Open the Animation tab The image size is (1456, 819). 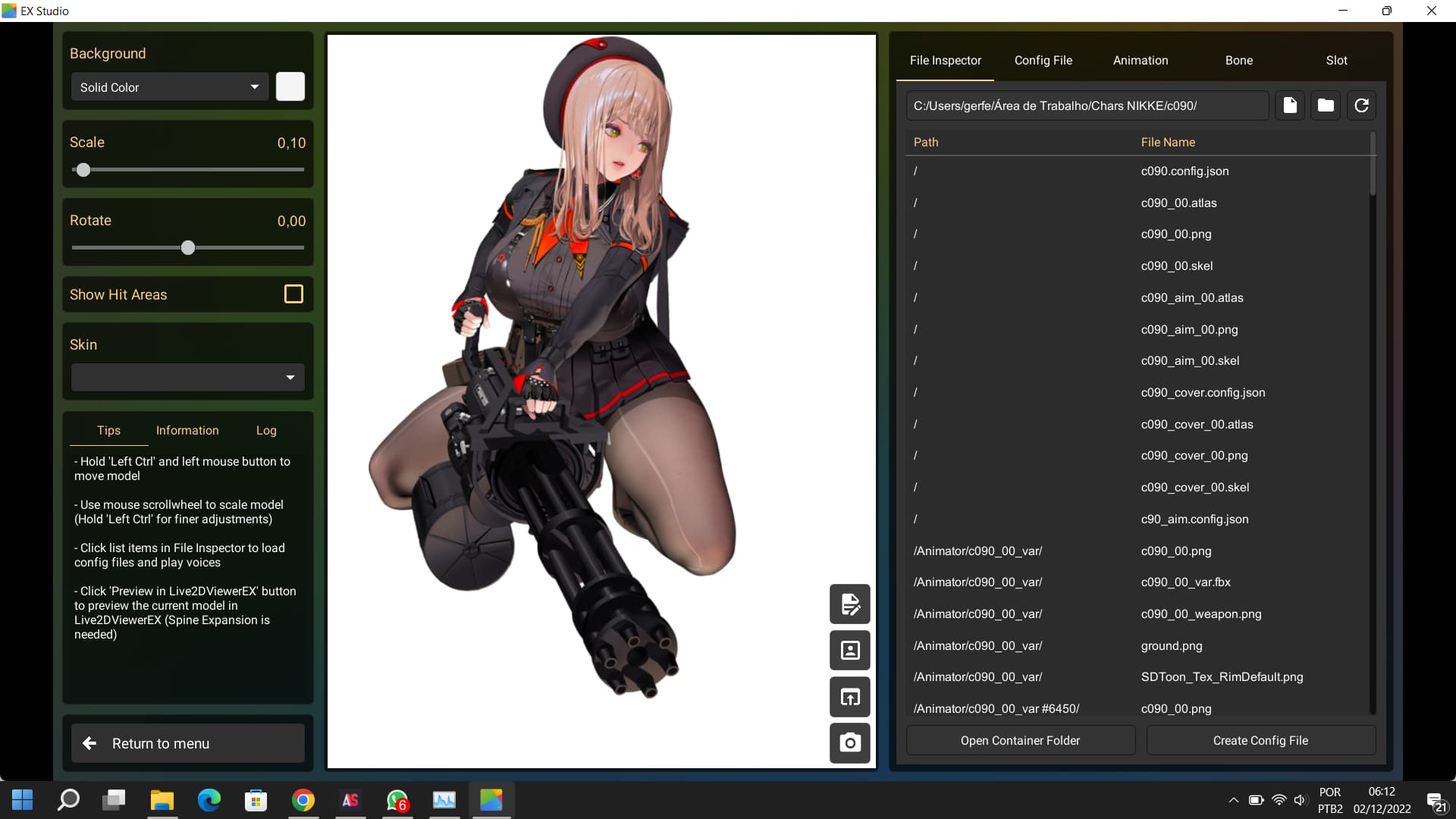[1141, 61]
